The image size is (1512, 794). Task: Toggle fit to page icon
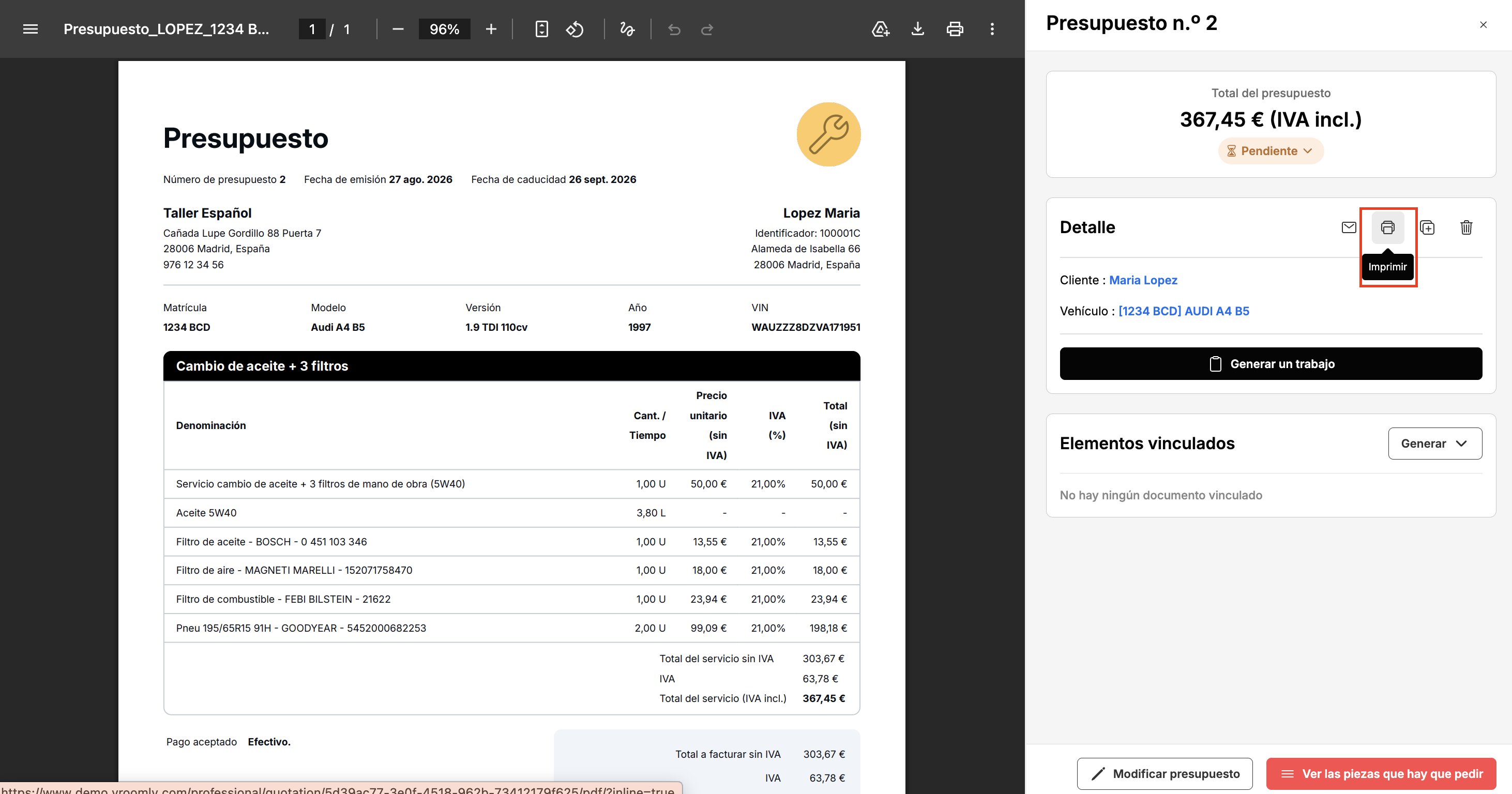(541, 29)
